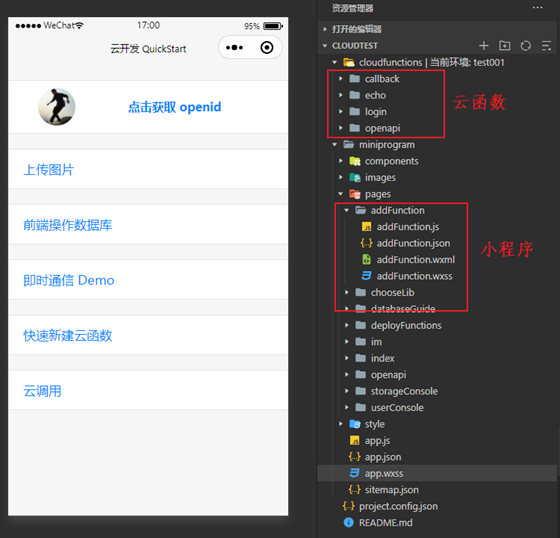Image resolution: width=560 pixels, height=538 pixels.
Task: Click the app.wxss file icon
Action: coord(354,473)
